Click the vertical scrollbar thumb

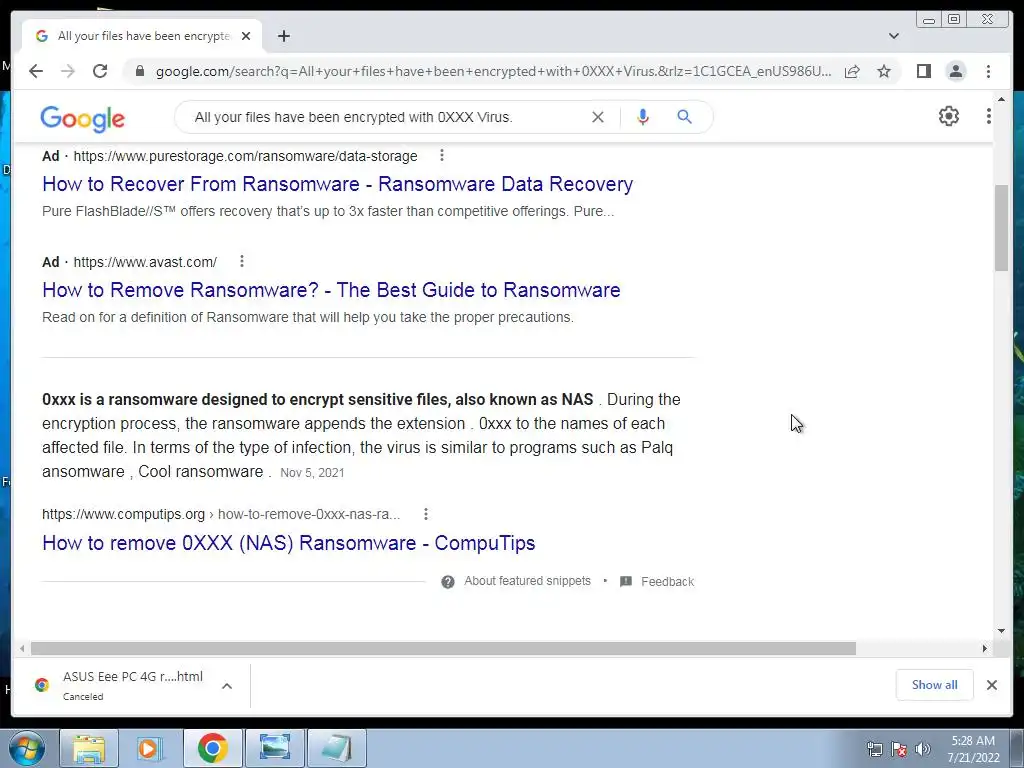click(x=1001, y=227)
